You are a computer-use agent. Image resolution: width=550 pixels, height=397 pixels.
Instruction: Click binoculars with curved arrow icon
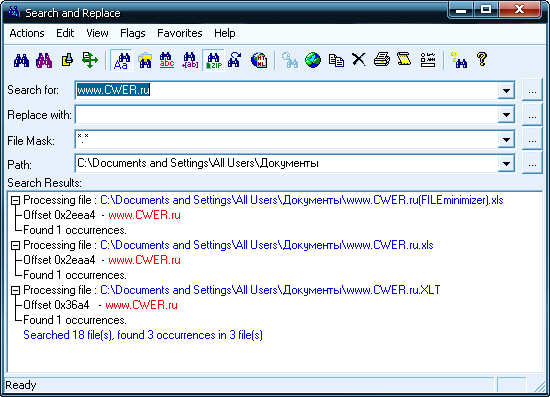[235, 60]
